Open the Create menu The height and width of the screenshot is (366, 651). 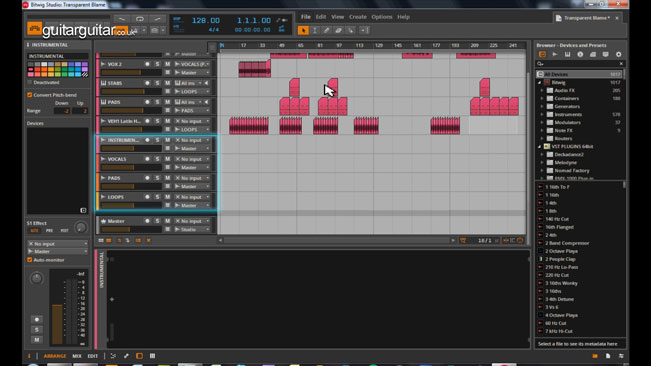coord(357,17)
